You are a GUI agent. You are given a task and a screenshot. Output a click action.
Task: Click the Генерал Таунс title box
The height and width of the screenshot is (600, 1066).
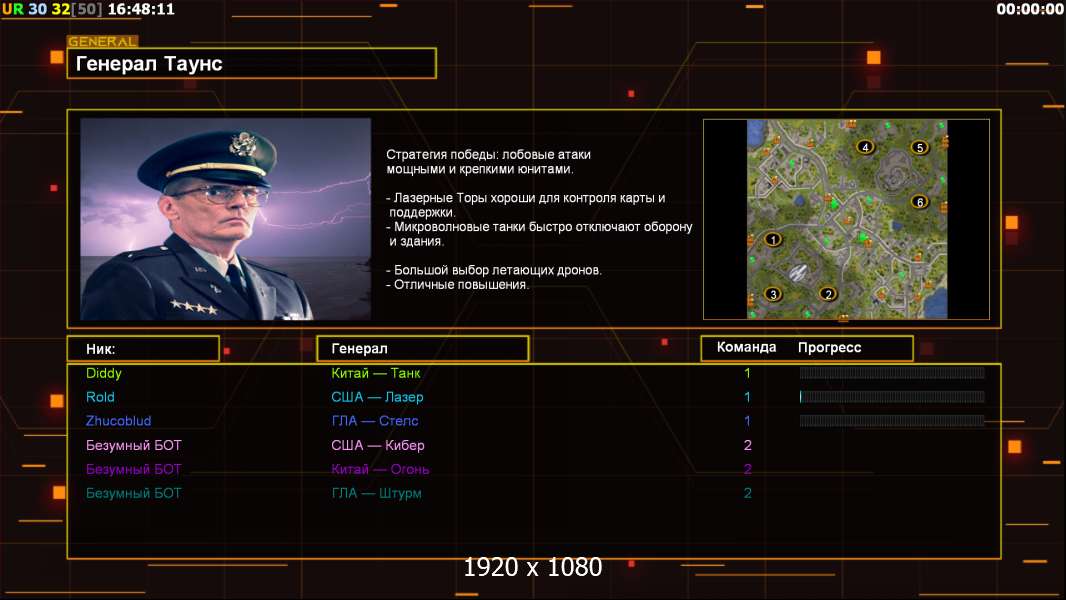click(x=252, y=63)
